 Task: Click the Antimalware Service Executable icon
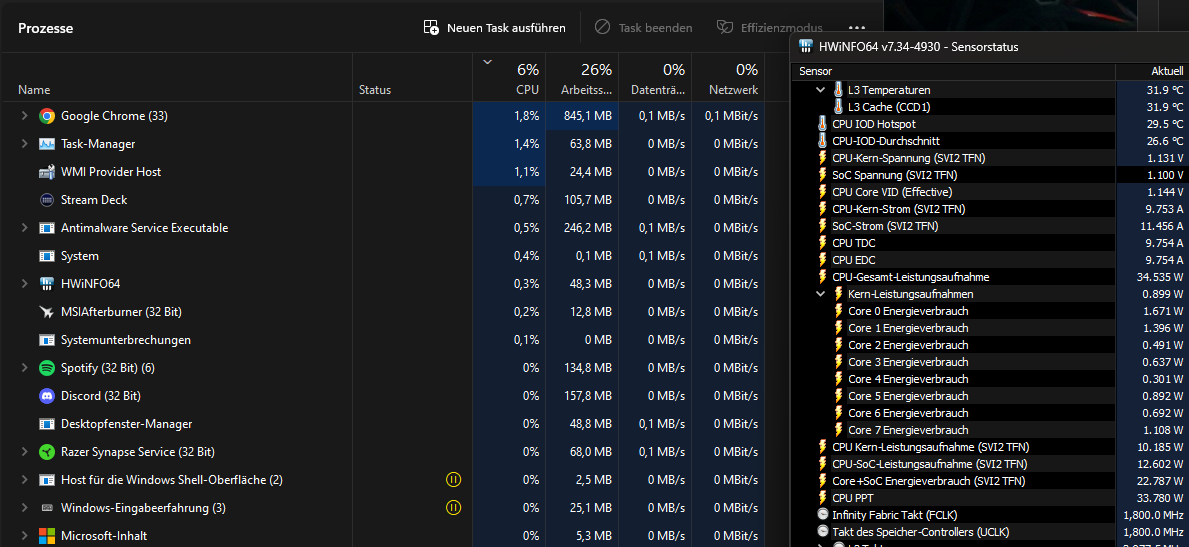tap(47, 228)
